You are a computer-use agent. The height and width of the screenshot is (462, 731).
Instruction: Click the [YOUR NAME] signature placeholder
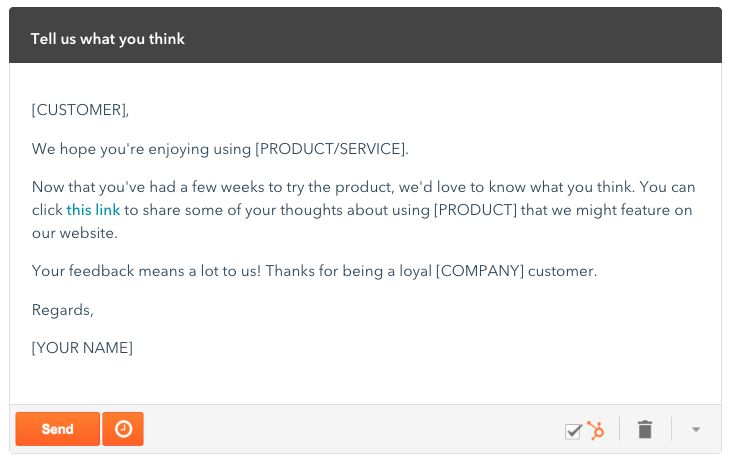pyautogui.click(x=82, y=348)
